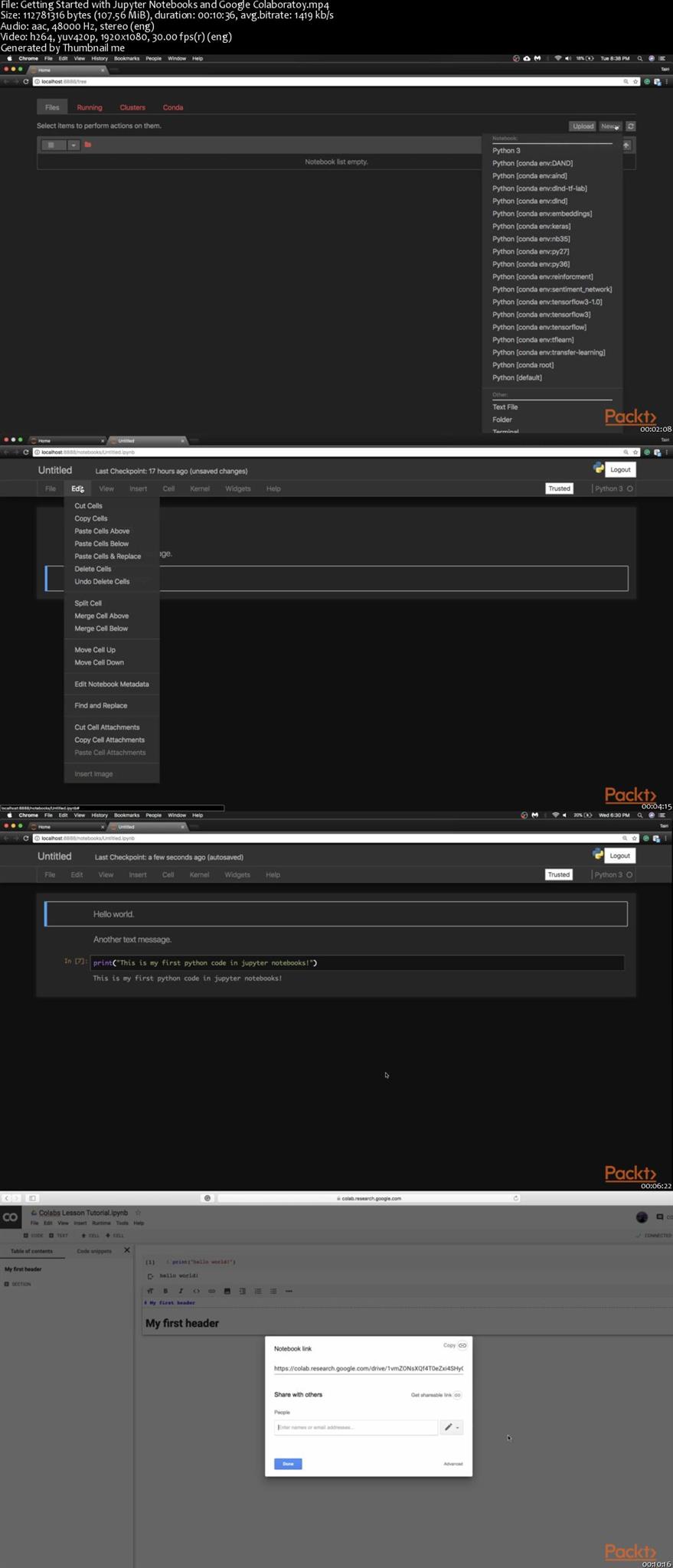Switch to the Running tab
673x1568 pixels.
[x=90, y=107]
